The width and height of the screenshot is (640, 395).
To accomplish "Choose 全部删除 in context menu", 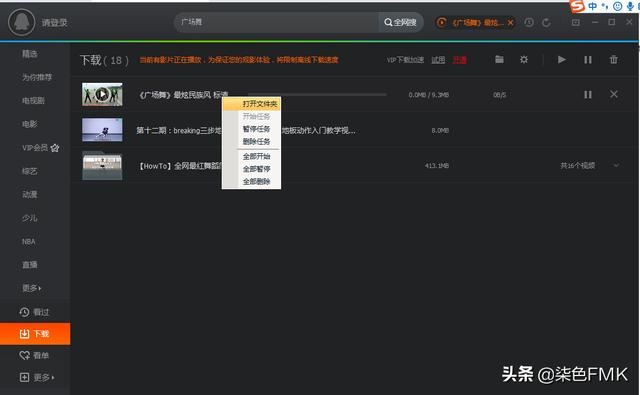I will pyautogui.click(x=256, y=182).
